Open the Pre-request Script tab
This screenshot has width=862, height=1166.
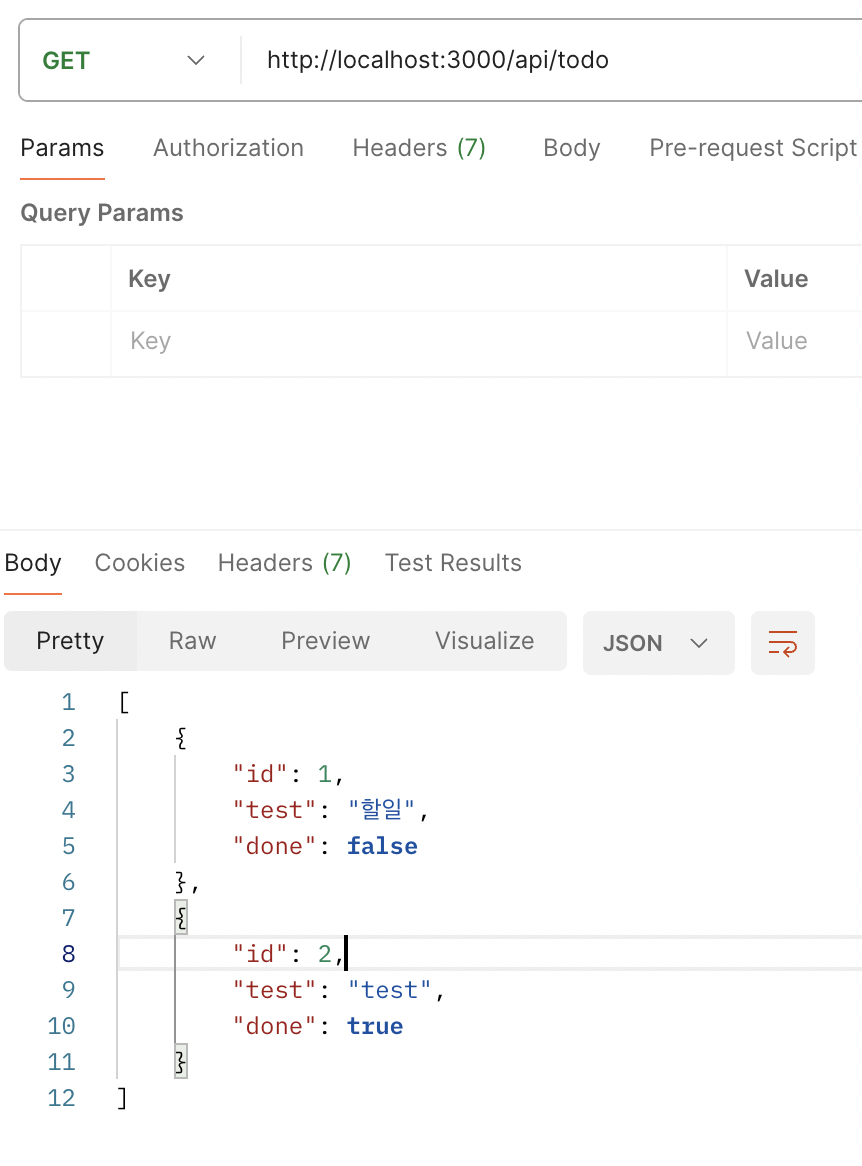(x=753, y=148)
